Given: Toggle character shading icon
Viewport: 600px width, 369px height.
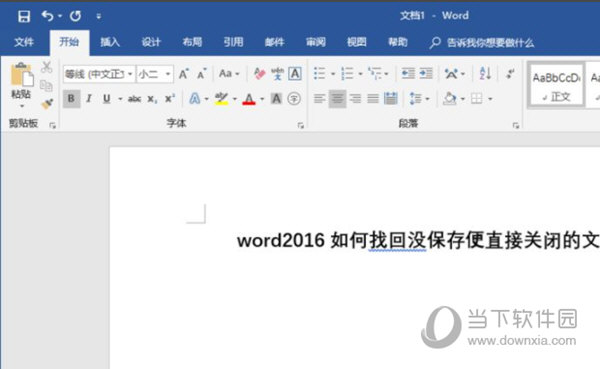Looking at the screenshot, I should point(276,99).
